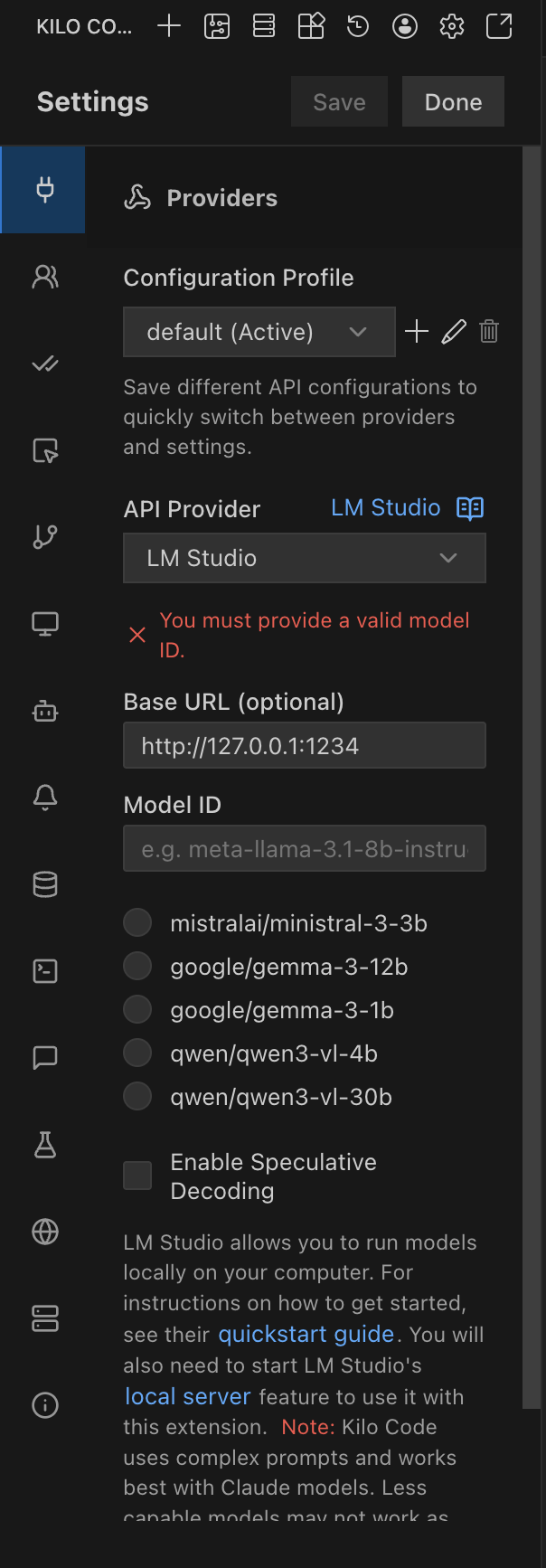Open LM Studio documentation book icon
This screenshot has width=546, height=1568.
[x=470, y=508]
